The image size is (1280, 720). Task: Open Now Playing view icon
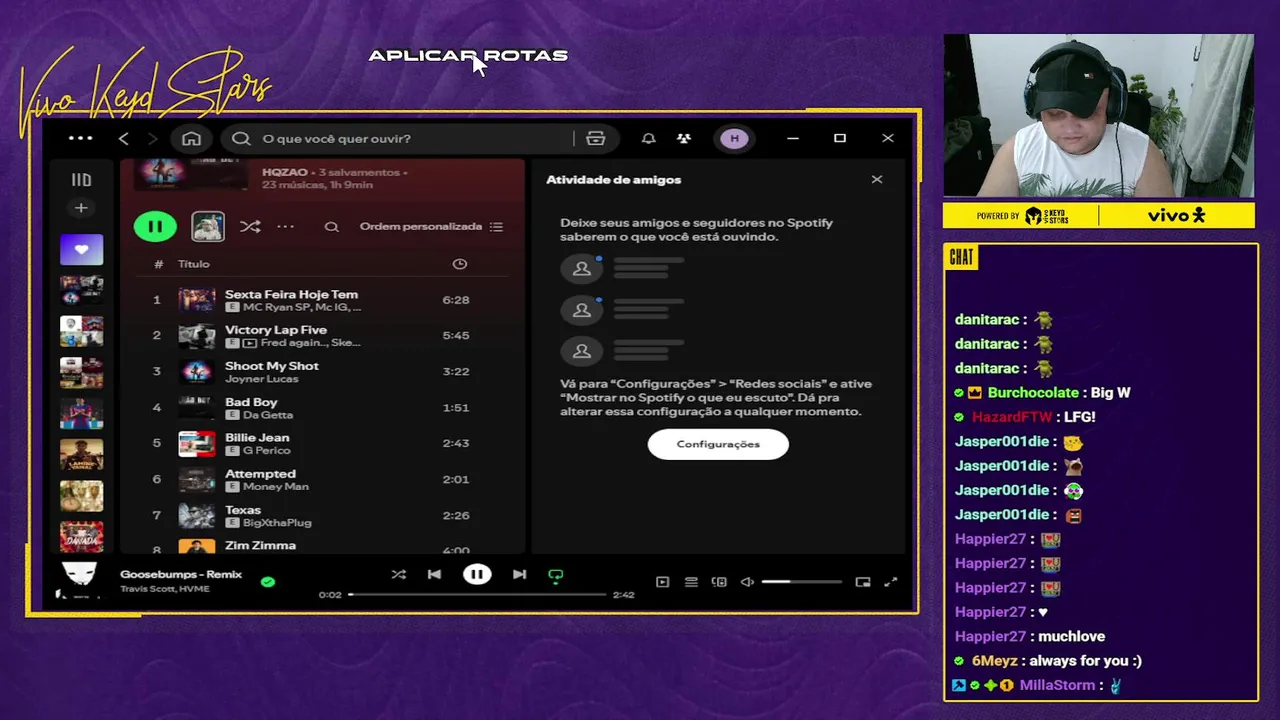tap(662, 582)
